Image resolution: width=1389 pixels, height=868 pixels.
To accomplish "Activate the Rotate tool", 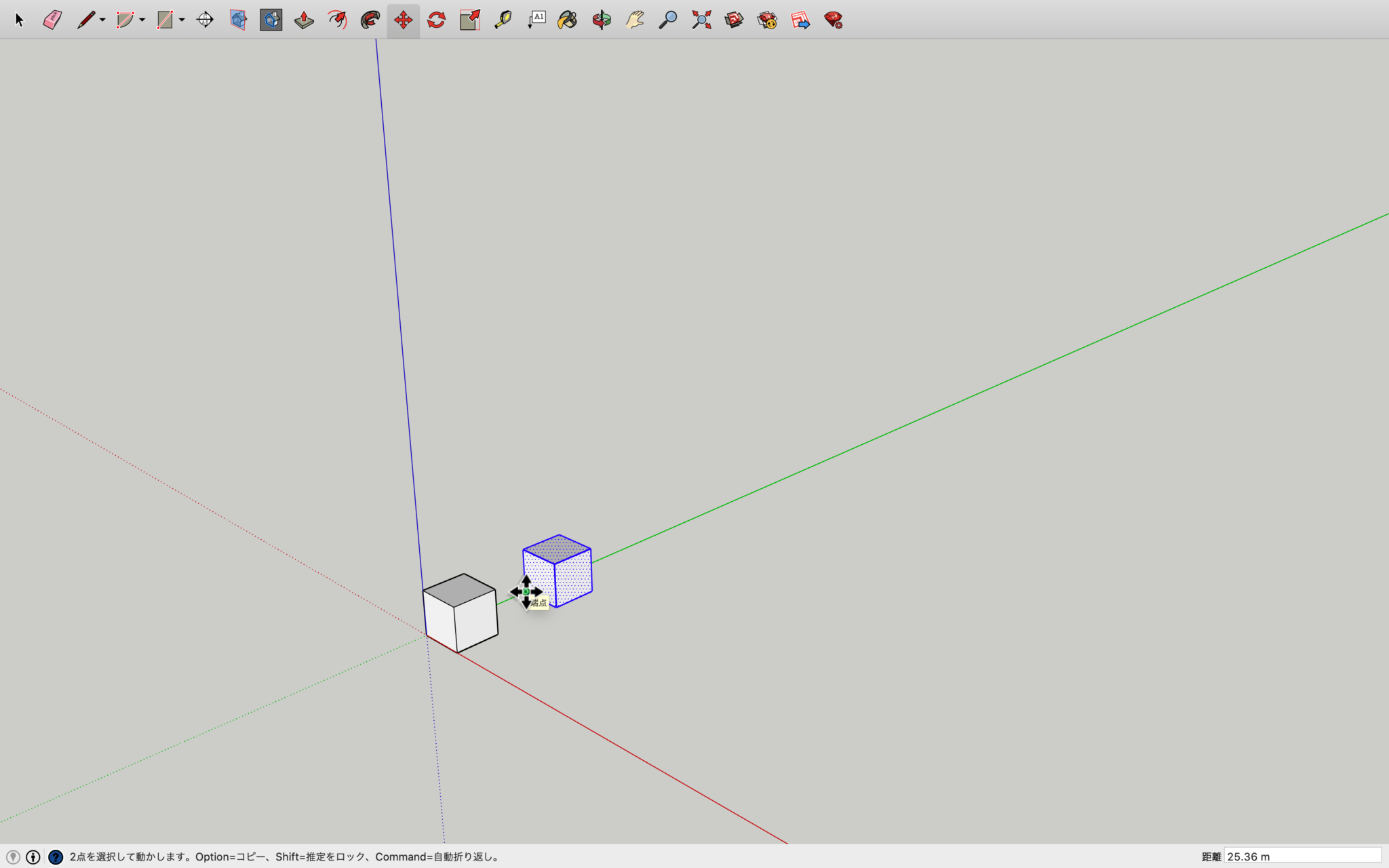I will [436, 20].
